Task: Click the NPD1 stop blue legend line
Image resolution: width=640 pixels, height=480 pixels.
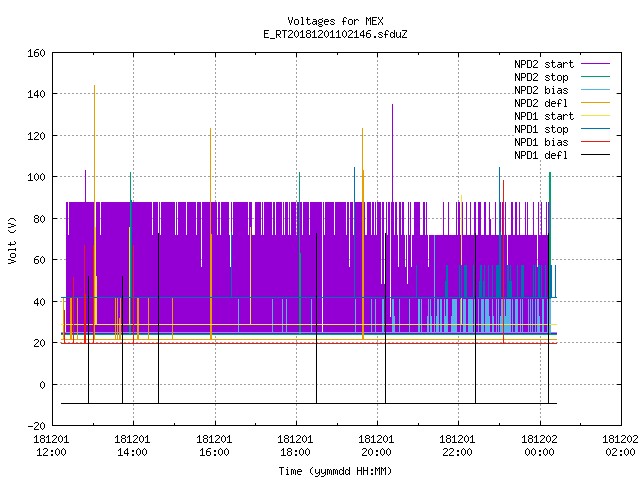Action: point(595,129)
